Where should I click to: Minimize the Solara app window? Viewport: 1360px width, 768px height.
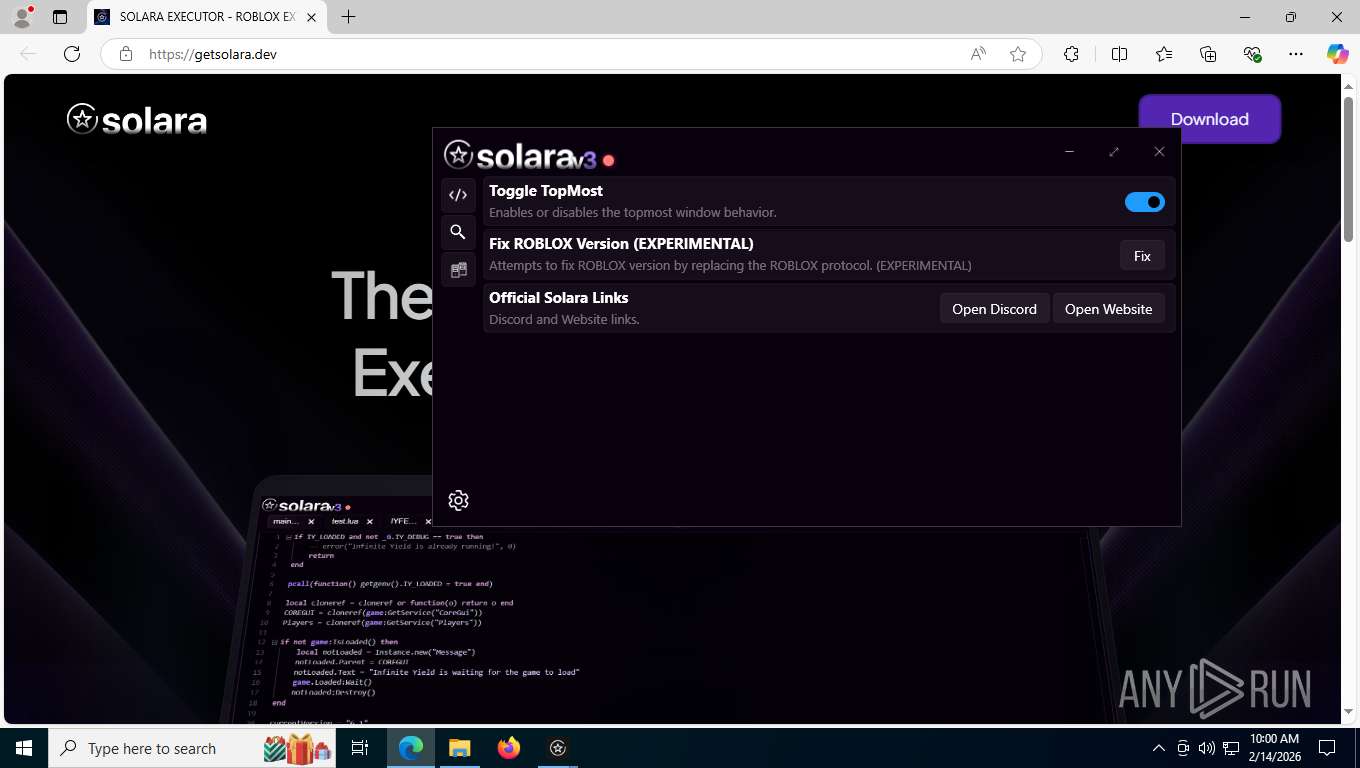click(x=1069, y=152)
